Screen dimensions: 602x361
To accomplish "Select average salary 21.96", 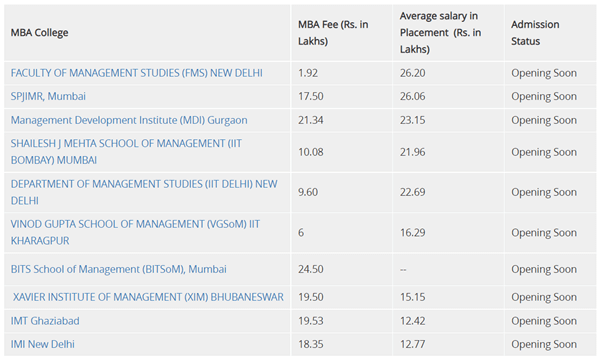I will 412,152.
